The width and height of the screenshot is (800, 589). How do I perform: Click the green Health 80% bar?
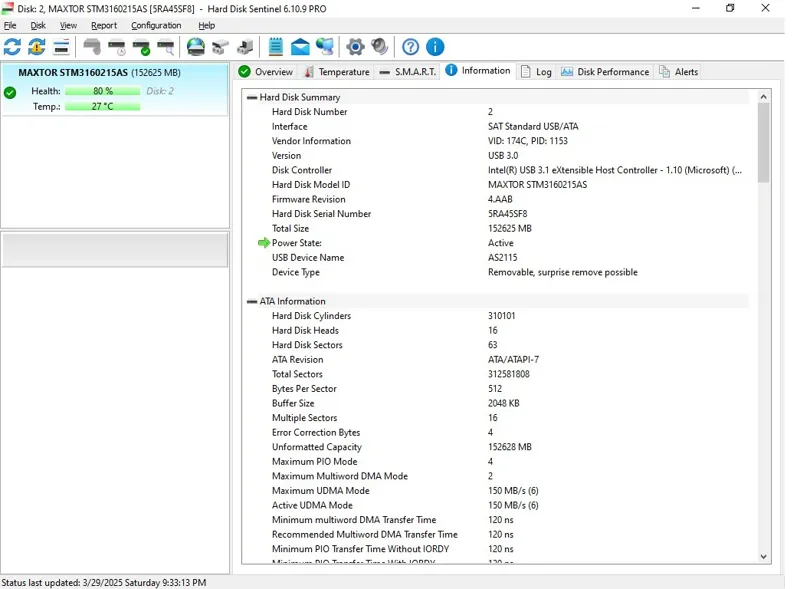[x=102, y=91]
